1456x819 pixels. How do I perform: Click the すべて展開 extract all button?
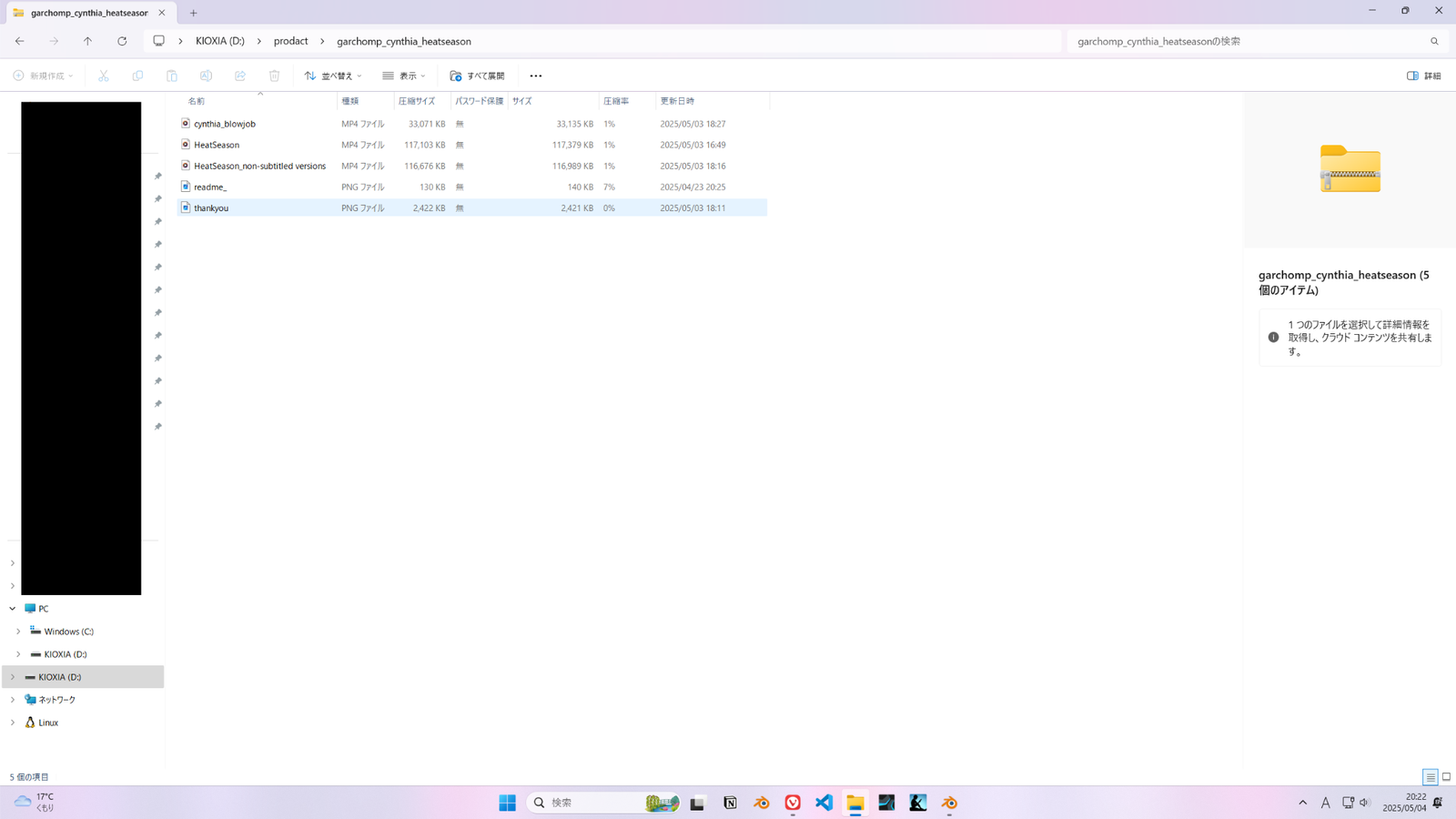tap(478, 76)
